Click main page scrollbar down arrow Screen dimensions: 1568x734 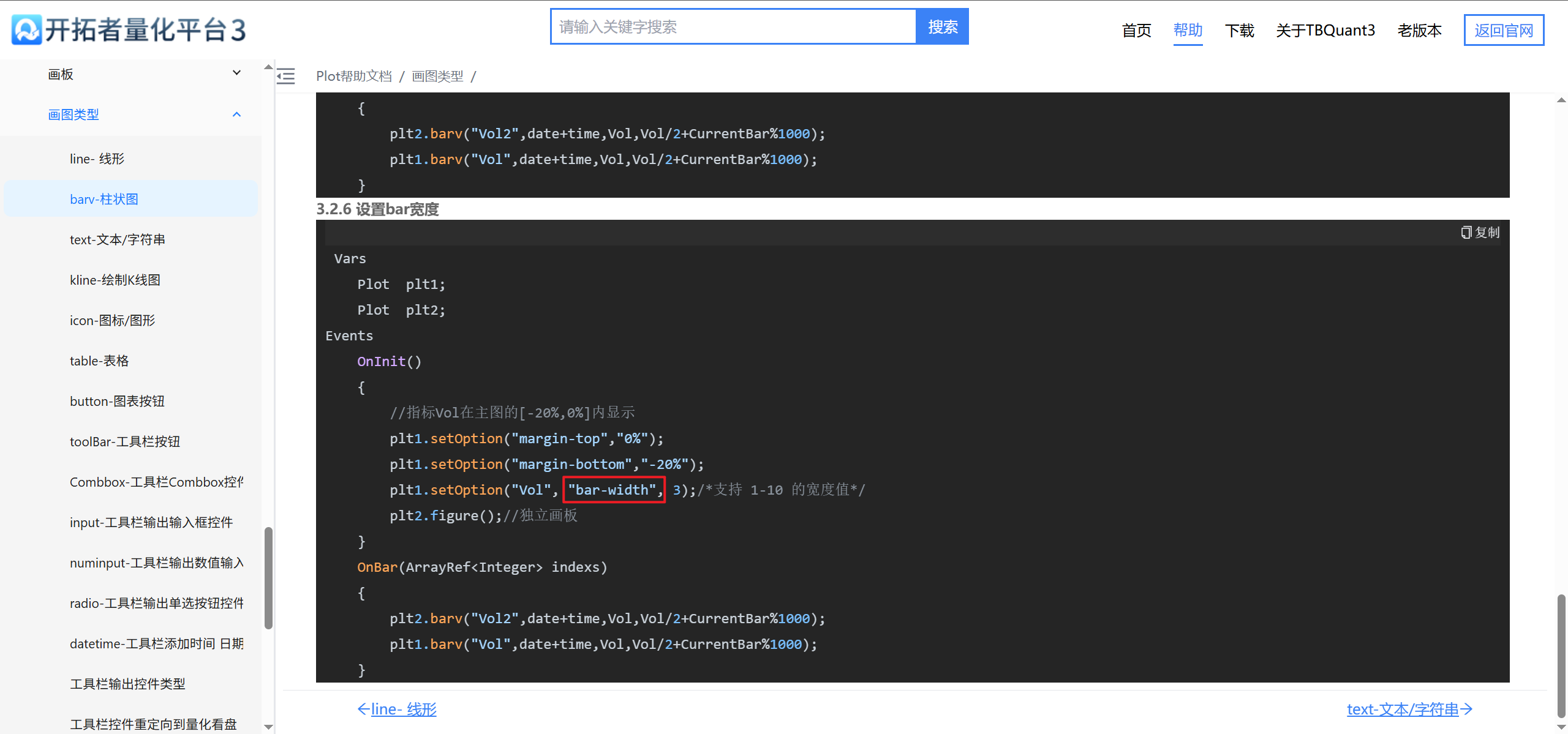pos(1561,727)
